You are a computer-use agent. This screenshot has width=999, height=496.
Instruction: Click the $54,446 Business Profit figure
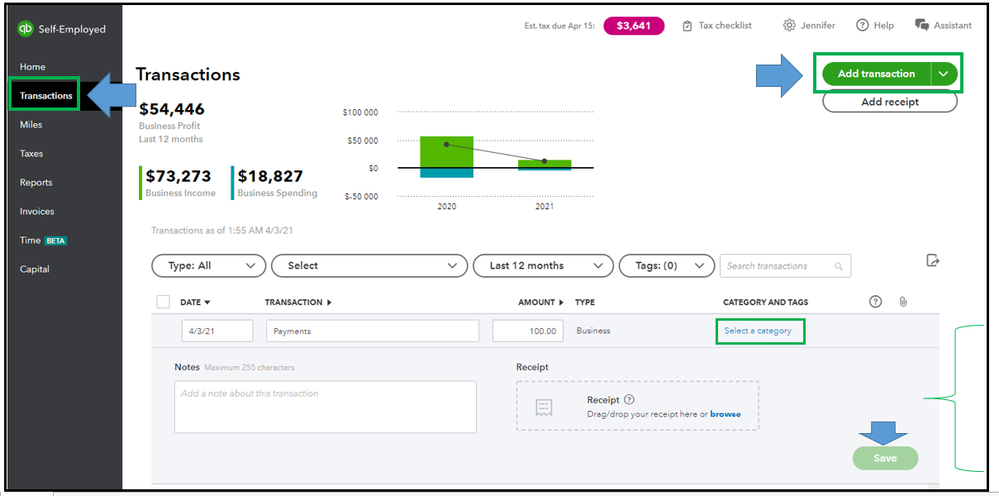(172, 109)
